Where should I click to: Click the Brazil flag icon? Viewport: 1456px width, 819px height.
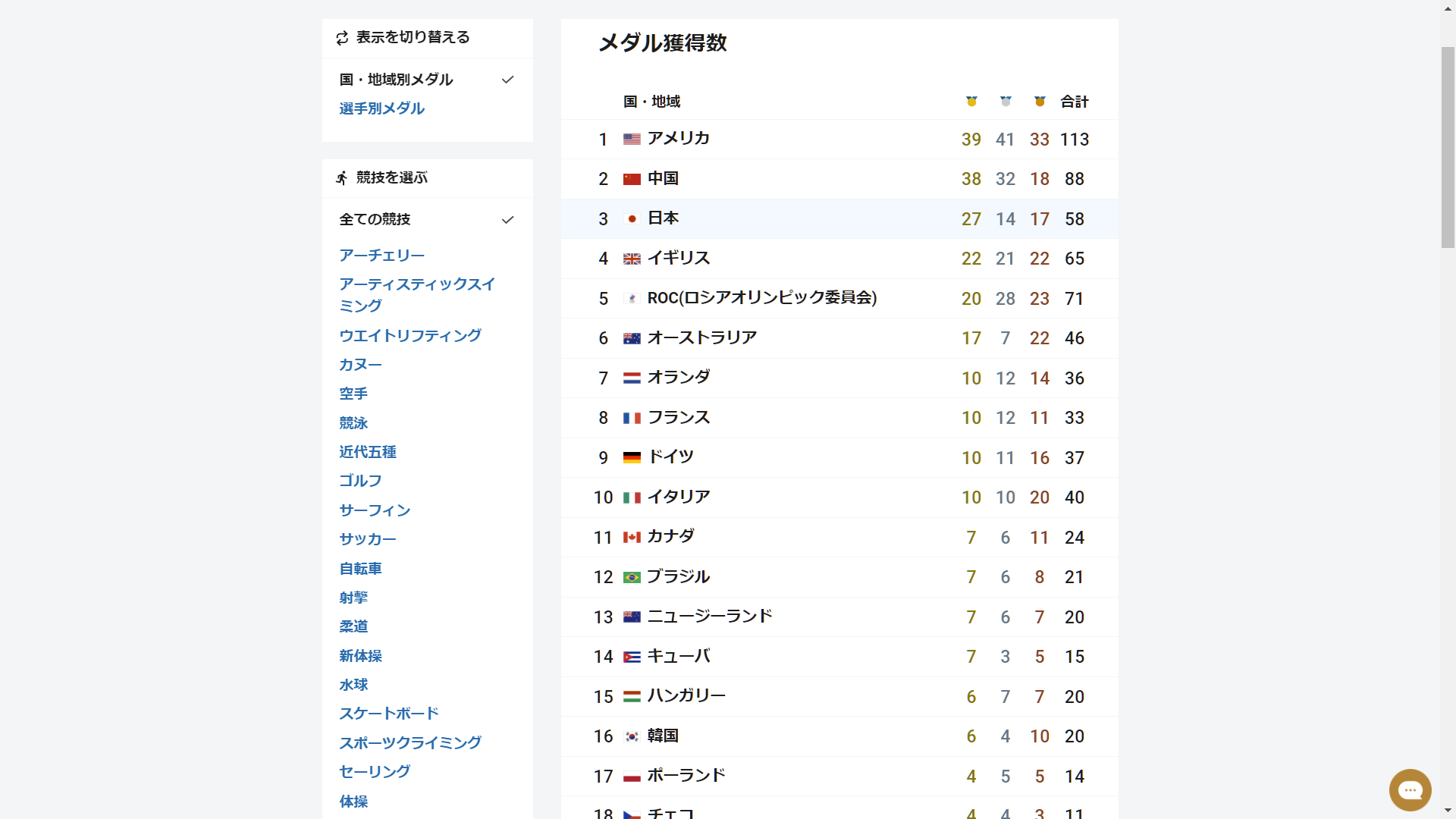tap(632, 578)
